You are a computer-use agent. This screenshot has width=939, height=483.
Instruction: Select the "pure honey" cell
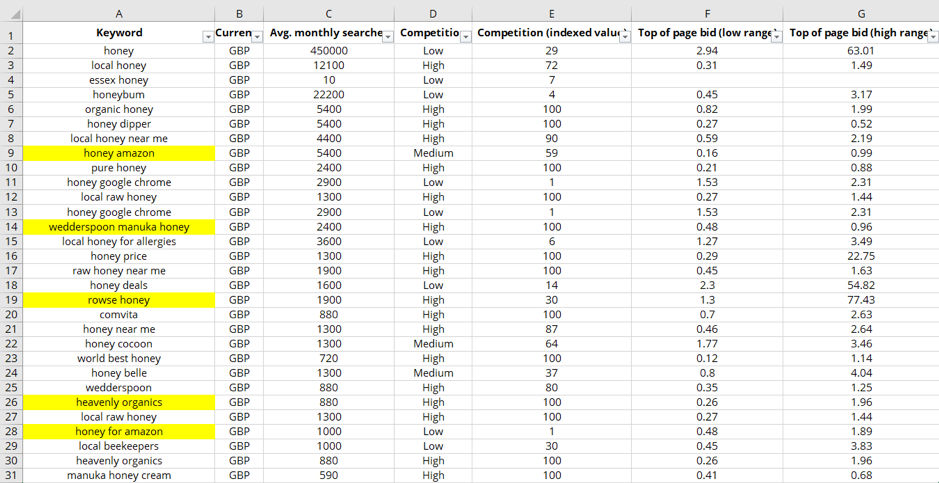pyautogui.click(x=119, y=168)
